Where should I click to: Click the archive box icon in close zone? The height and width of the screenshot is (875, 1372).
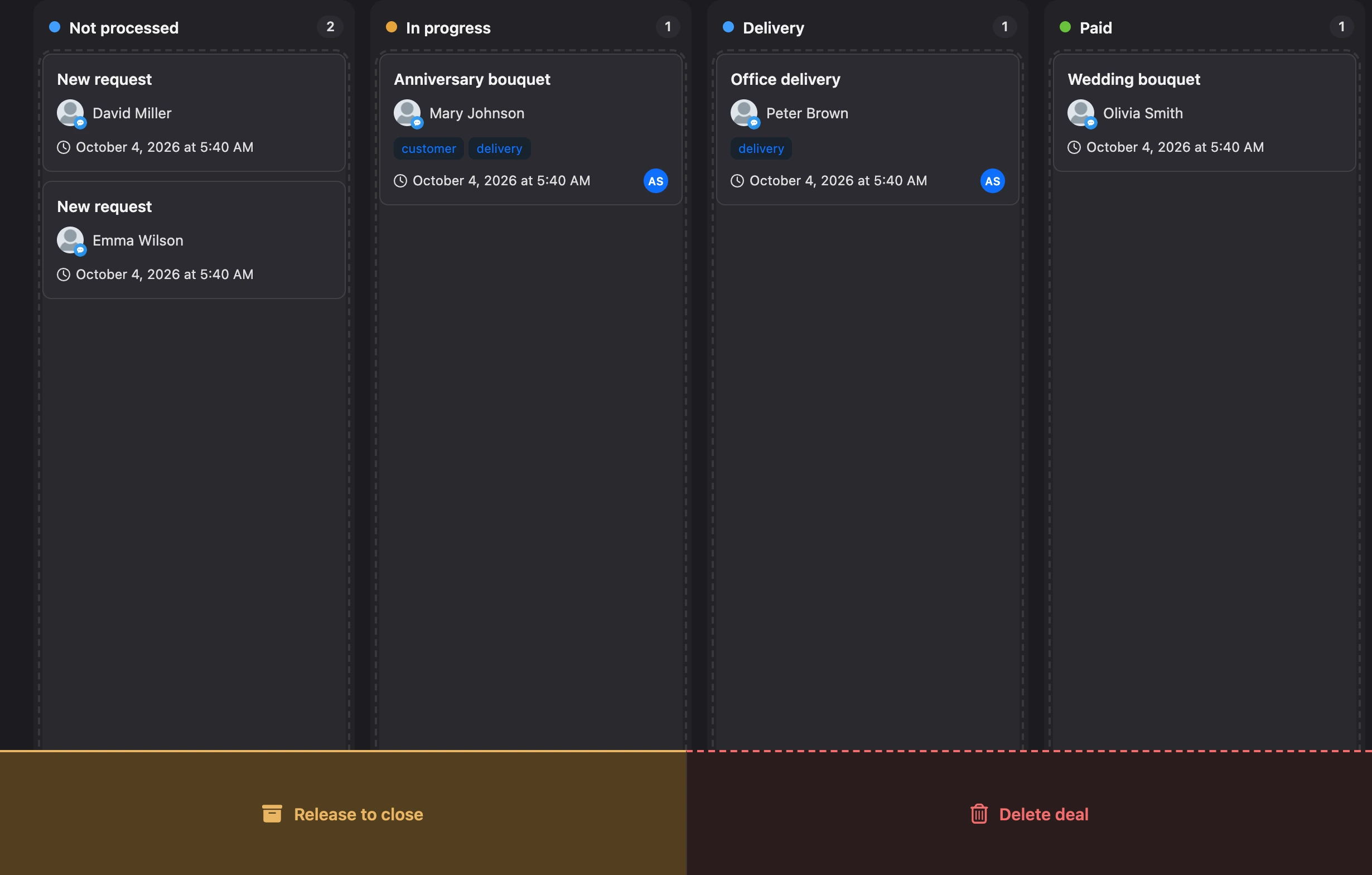click(x=272, y=814)
